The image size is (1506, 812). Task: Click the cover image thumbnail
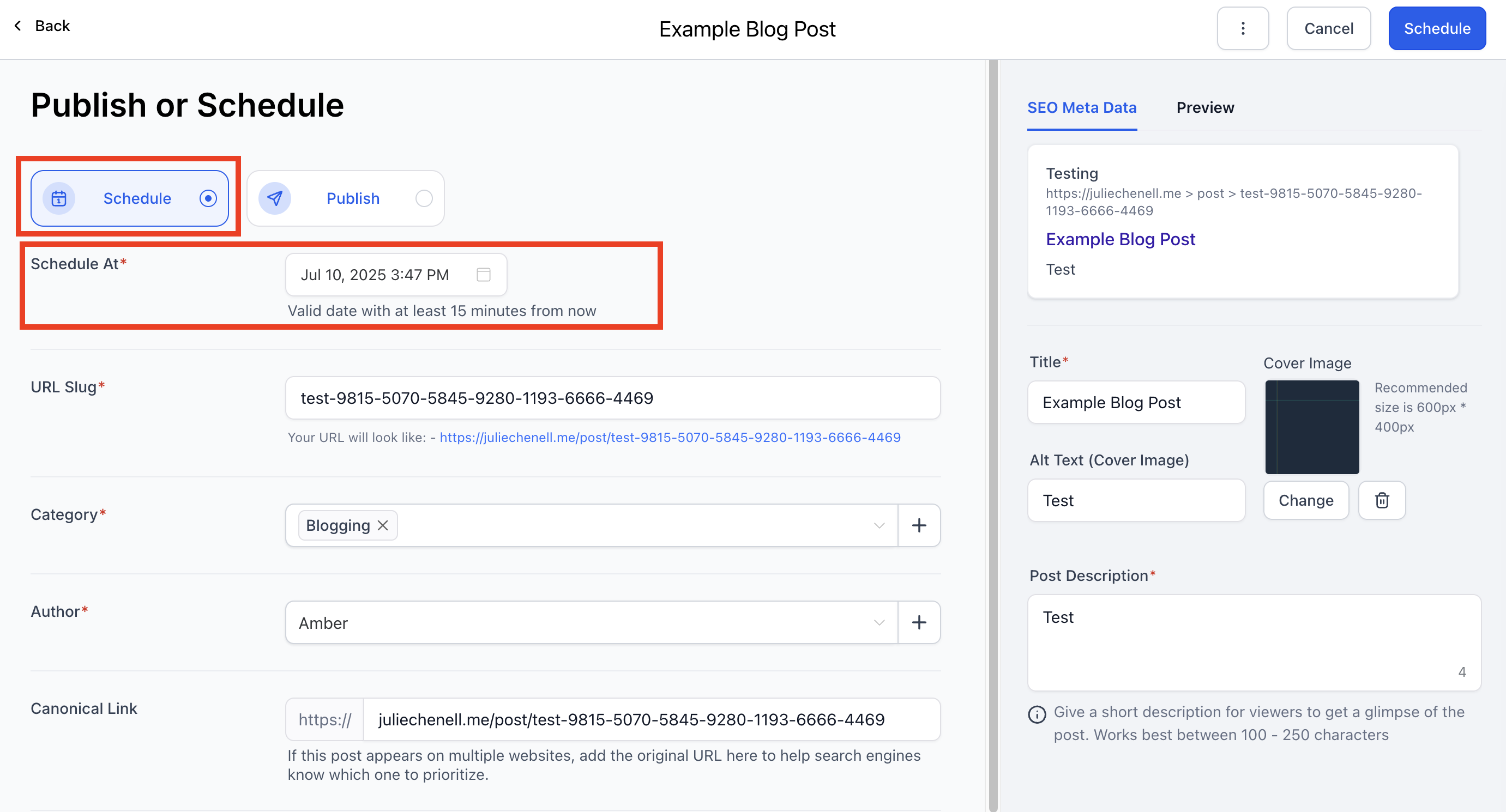[1312, 427]
